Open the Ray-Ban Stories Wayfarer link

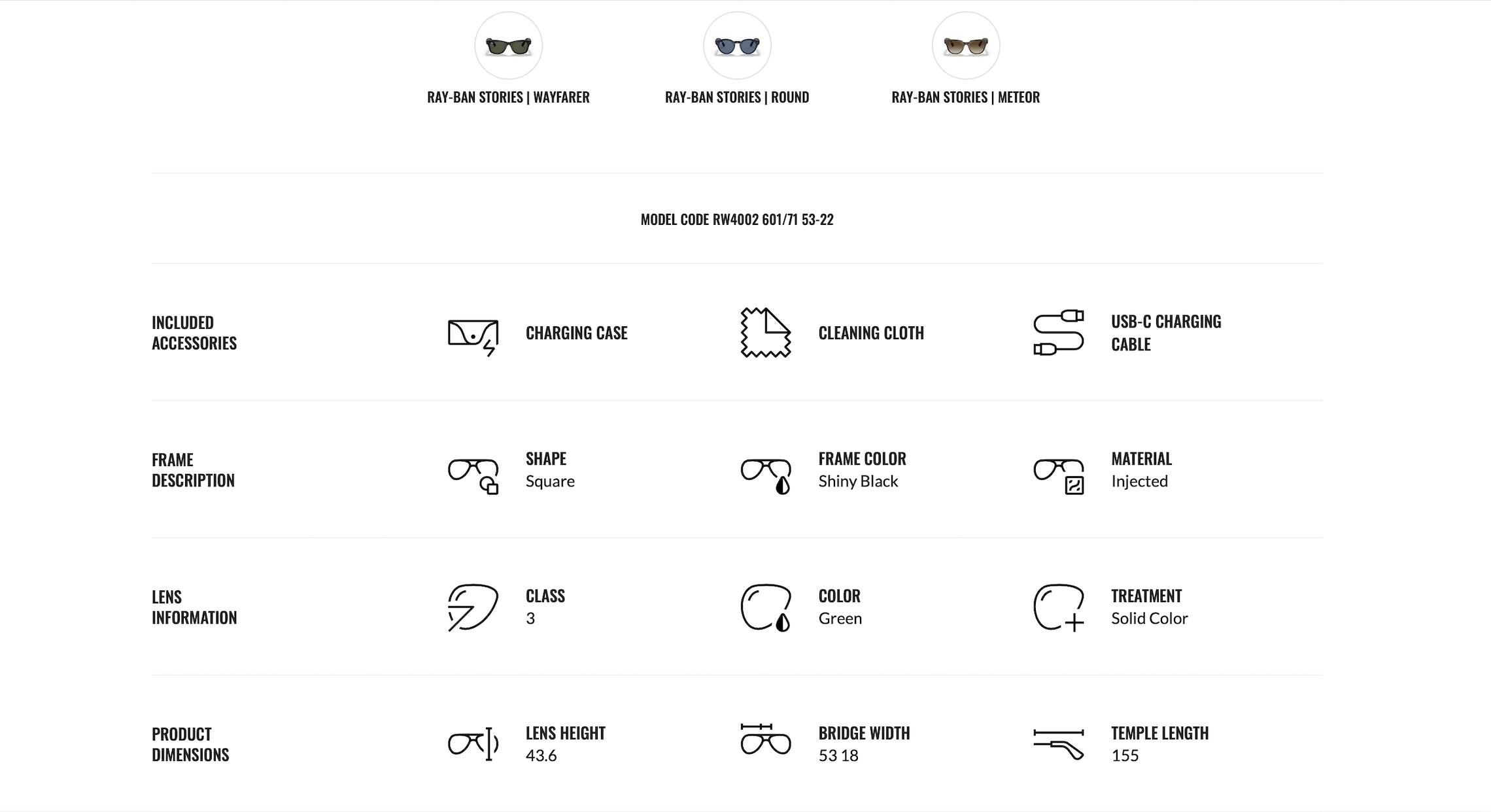click(508, 97)
